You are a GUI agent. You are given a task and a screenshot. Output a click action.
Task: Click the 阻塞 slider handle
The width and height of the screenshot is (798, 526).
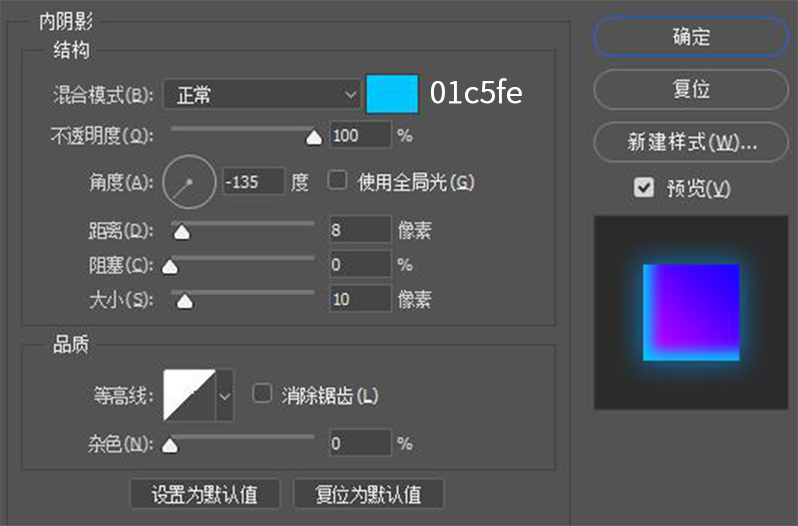[x=170, y=267]
